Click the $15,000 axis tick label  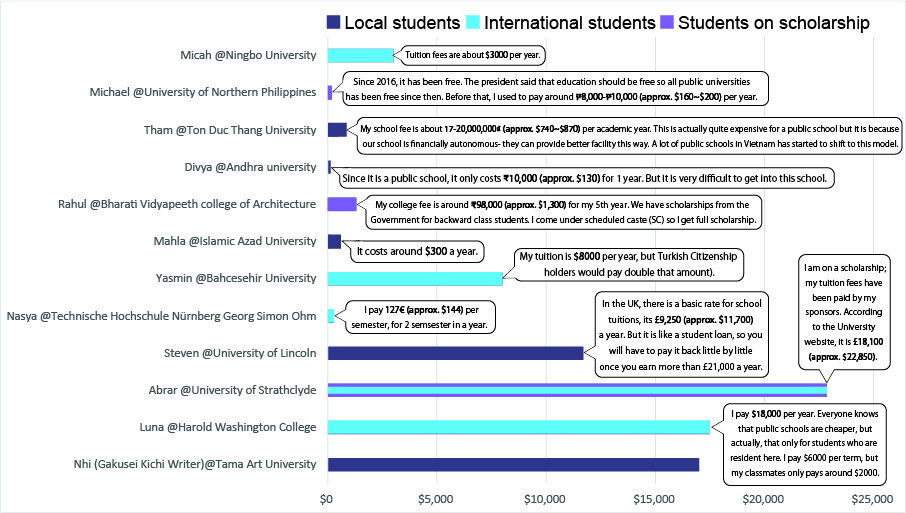tap(655, 497)
